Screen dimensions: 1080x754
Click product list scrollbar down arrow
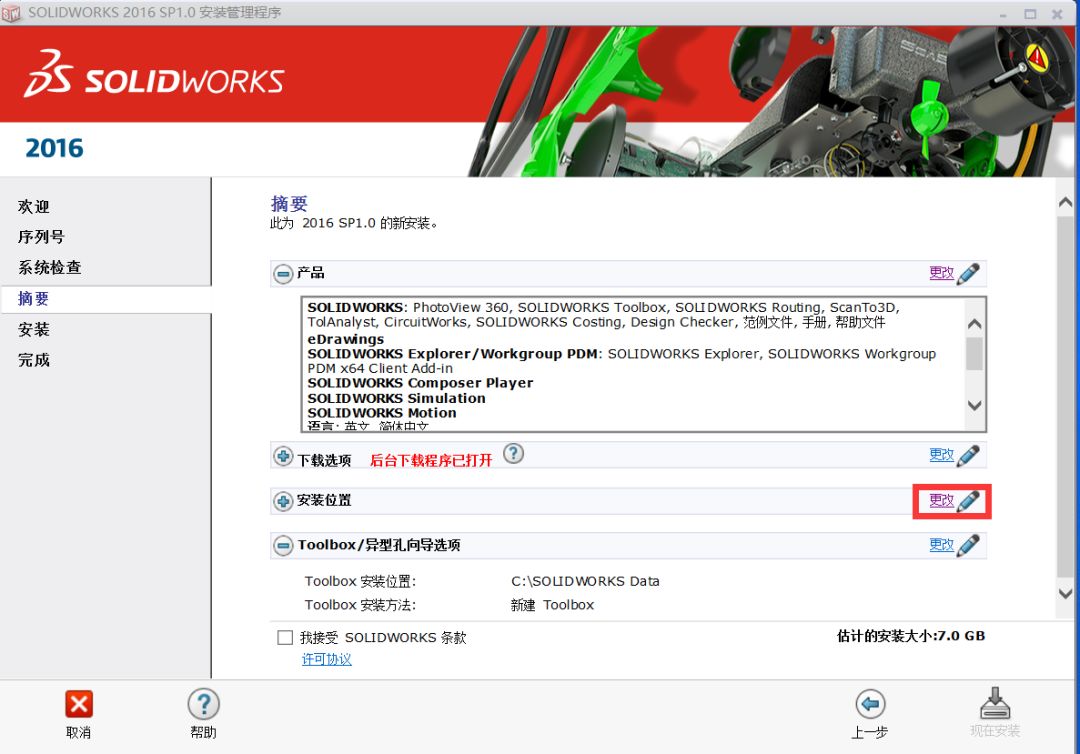tap(974, 406)
